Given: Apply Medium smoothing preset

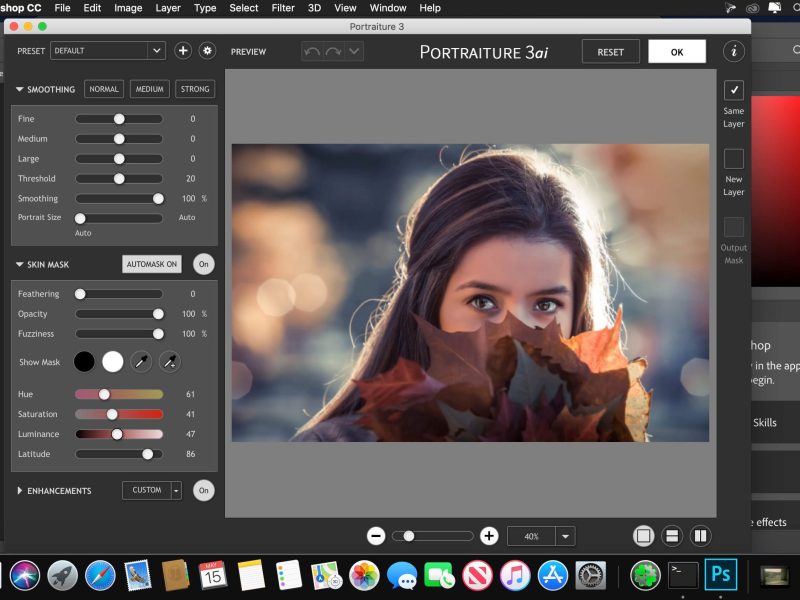Looking at the screenshot, I should (x=149, y=89).
